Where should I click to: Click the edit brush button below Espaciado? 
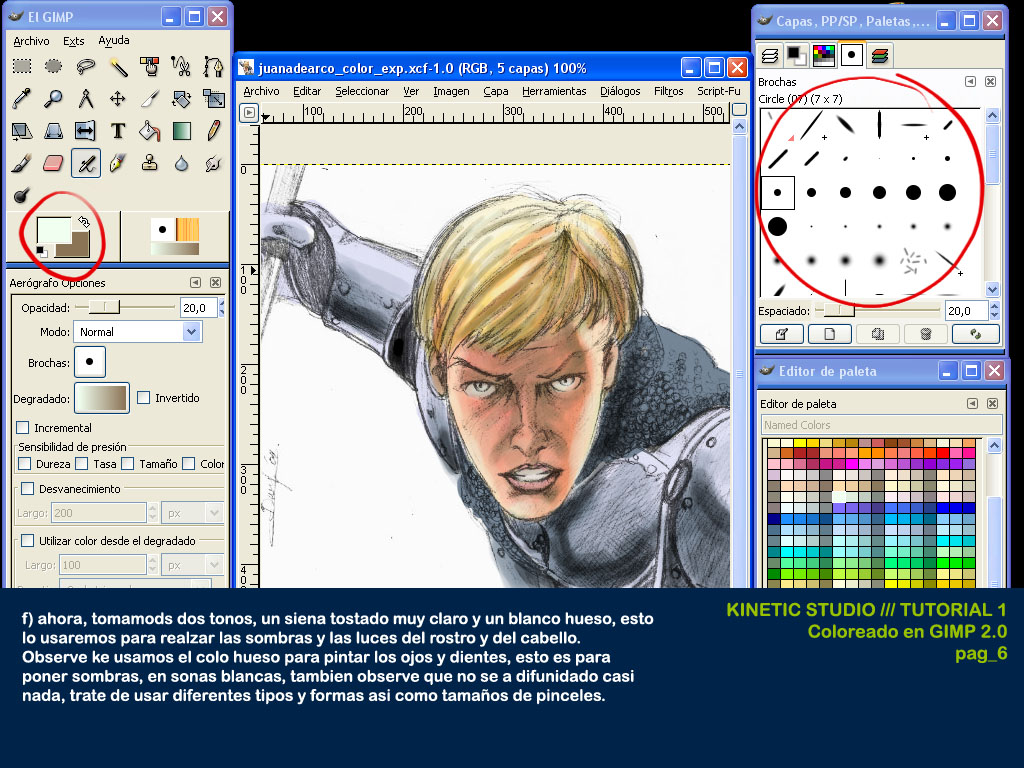tap(782, 334)
